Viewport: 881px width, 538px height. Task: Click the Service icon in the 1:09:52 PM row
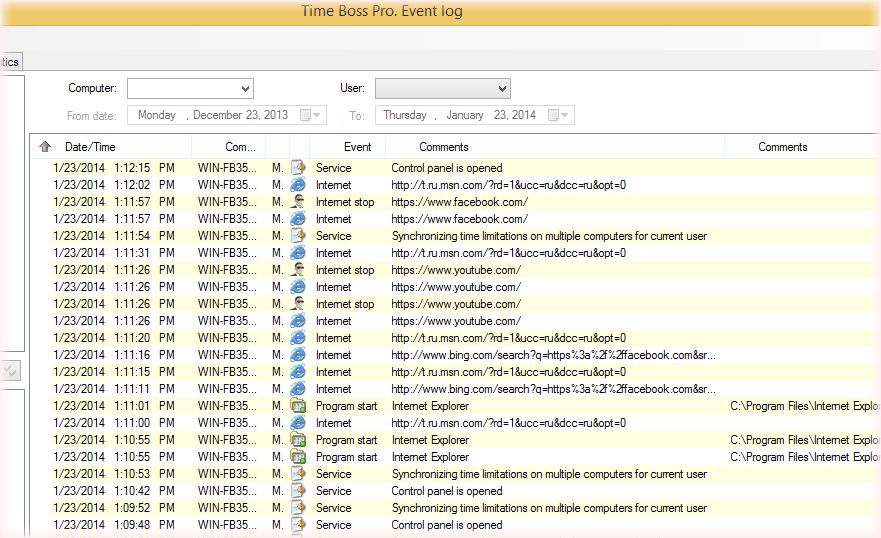(x=298, y=508)
